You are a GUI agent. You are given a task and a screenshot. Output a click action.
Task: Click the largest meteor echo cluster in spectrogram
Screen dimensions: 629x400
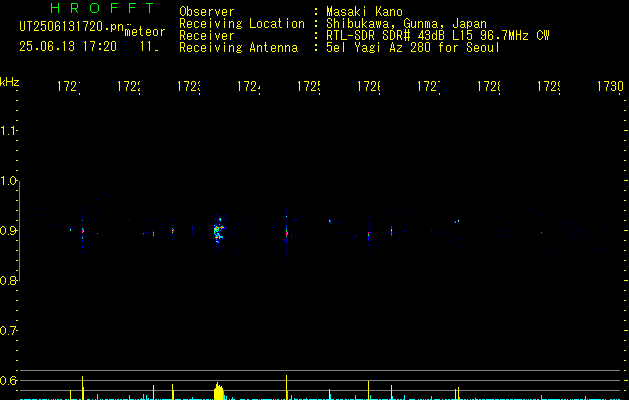pyautogui.click(x=219, y=231)
